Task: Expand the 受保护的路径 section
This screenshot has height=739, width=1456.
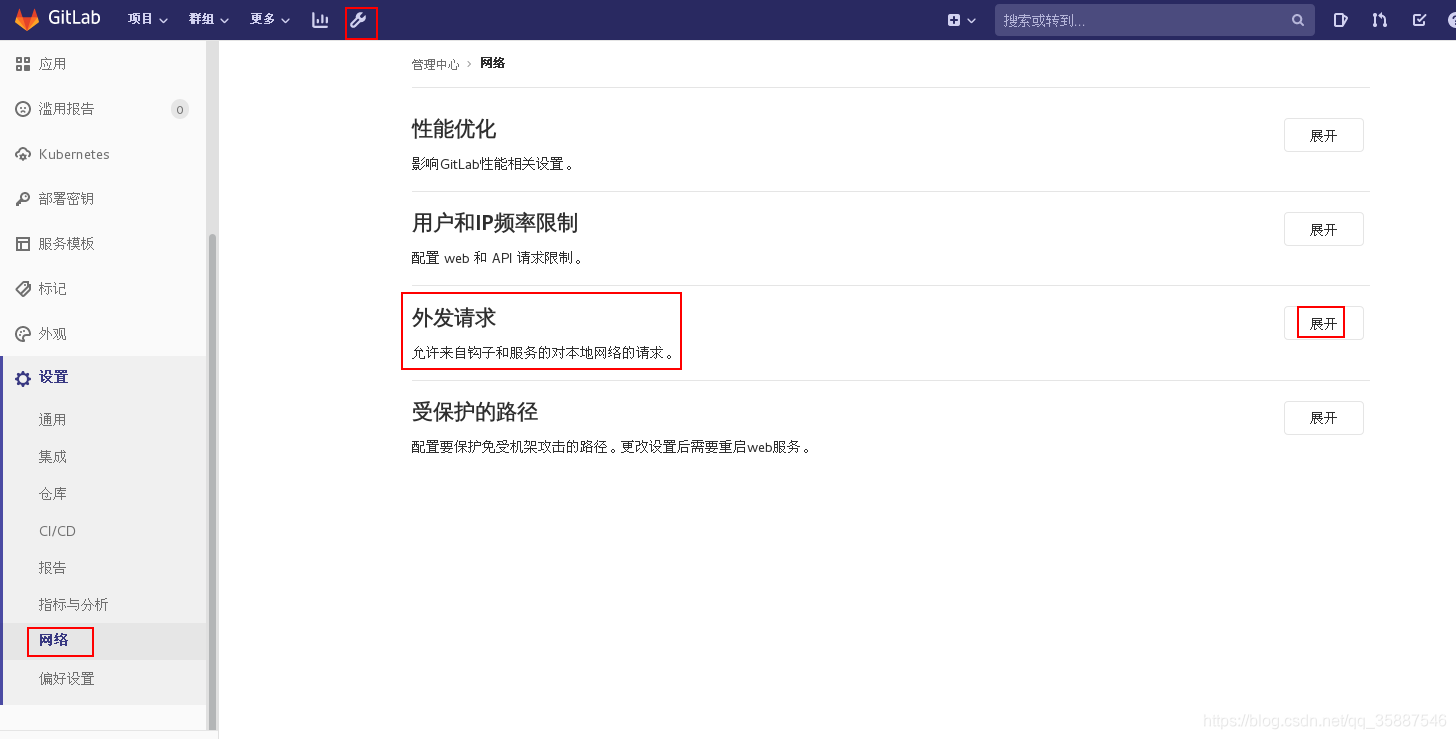Action: click(1323, 418)
